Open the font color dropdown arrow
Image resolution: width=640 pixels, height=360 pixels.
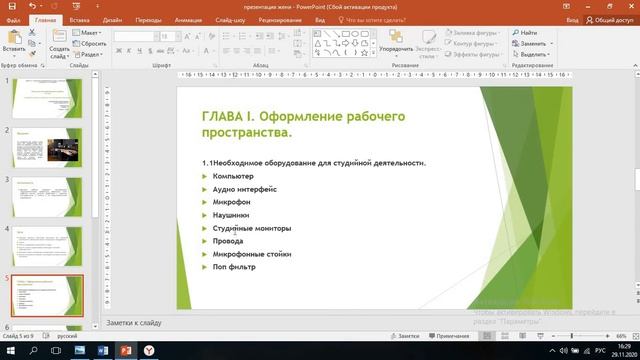coord(213,51)
